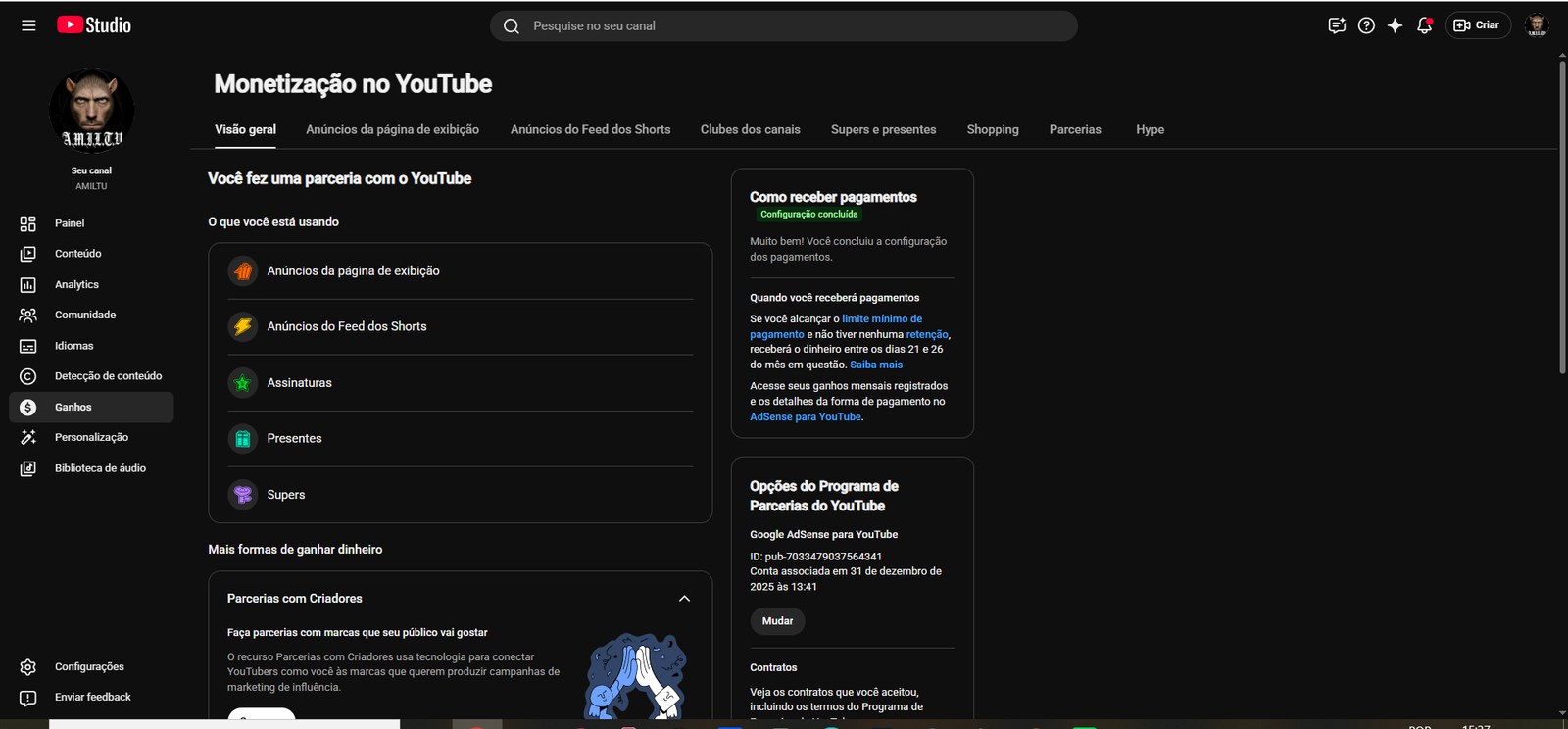Open Personalização in the sidebar

coord(91,438)
